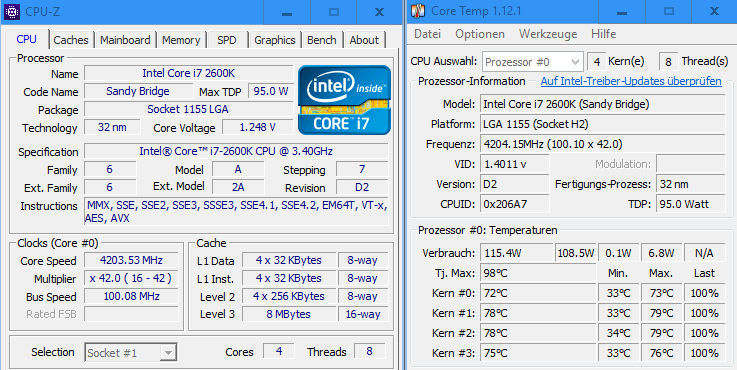The height and width of the screenshot is (370, 737).
Task: Click the Core Voltage value 1.248 V
Action: click(258, 127)
